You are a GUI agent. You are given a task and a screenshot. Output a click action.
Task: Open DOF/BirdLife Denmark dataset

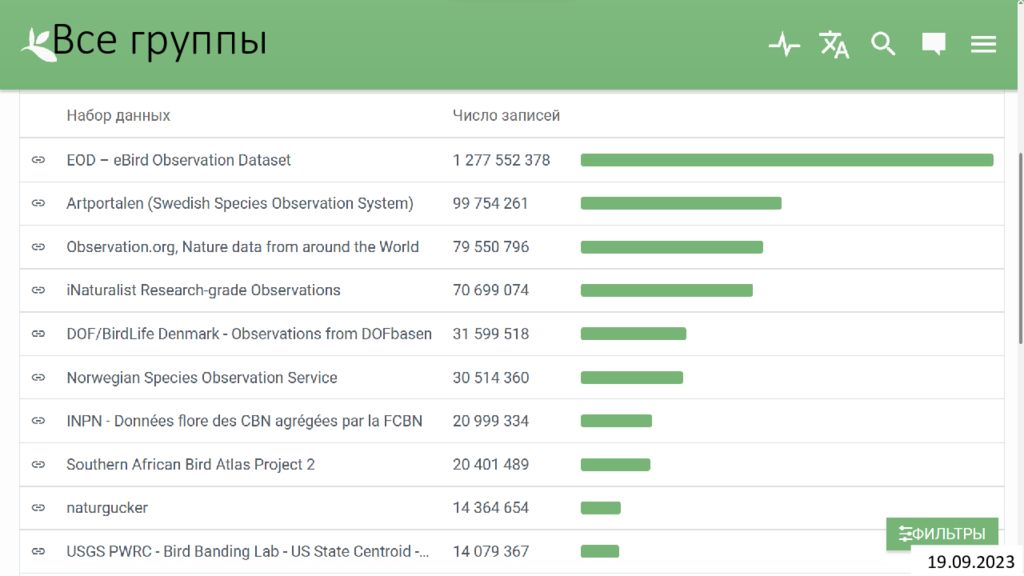pos(249,334)
